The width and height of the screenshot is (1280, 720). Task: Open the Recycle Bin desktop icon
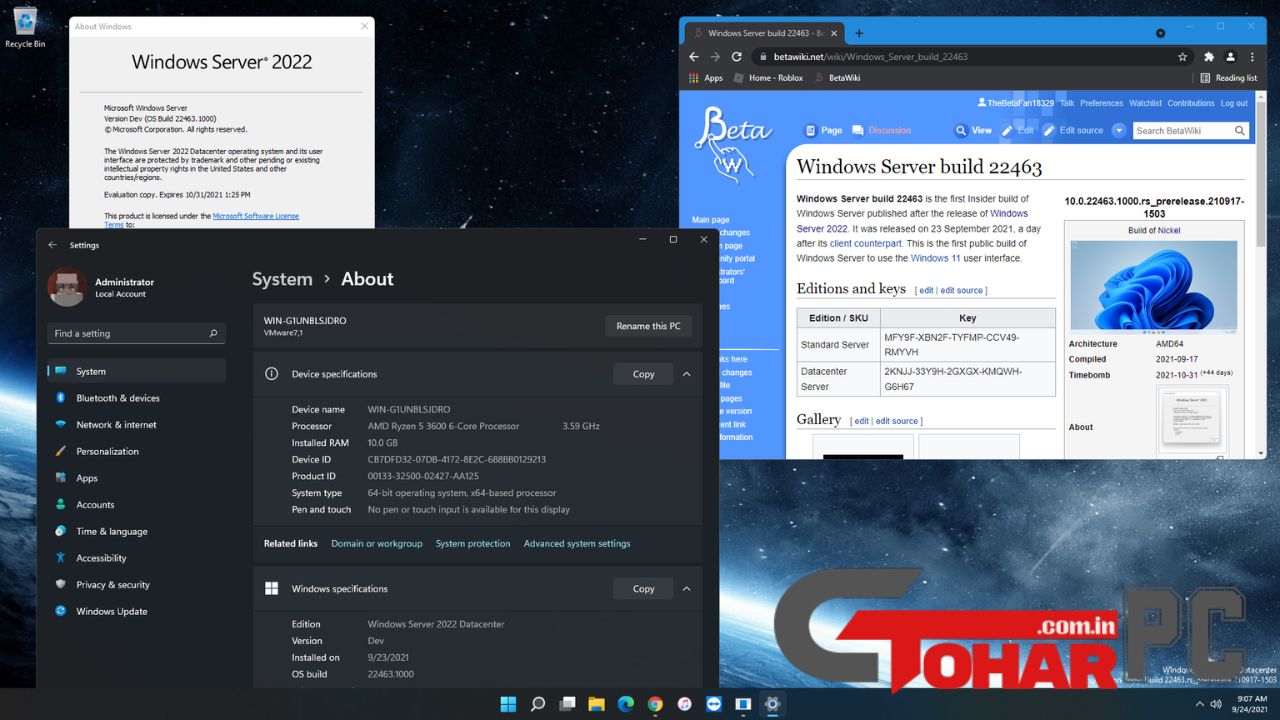[x=25, y=27]
